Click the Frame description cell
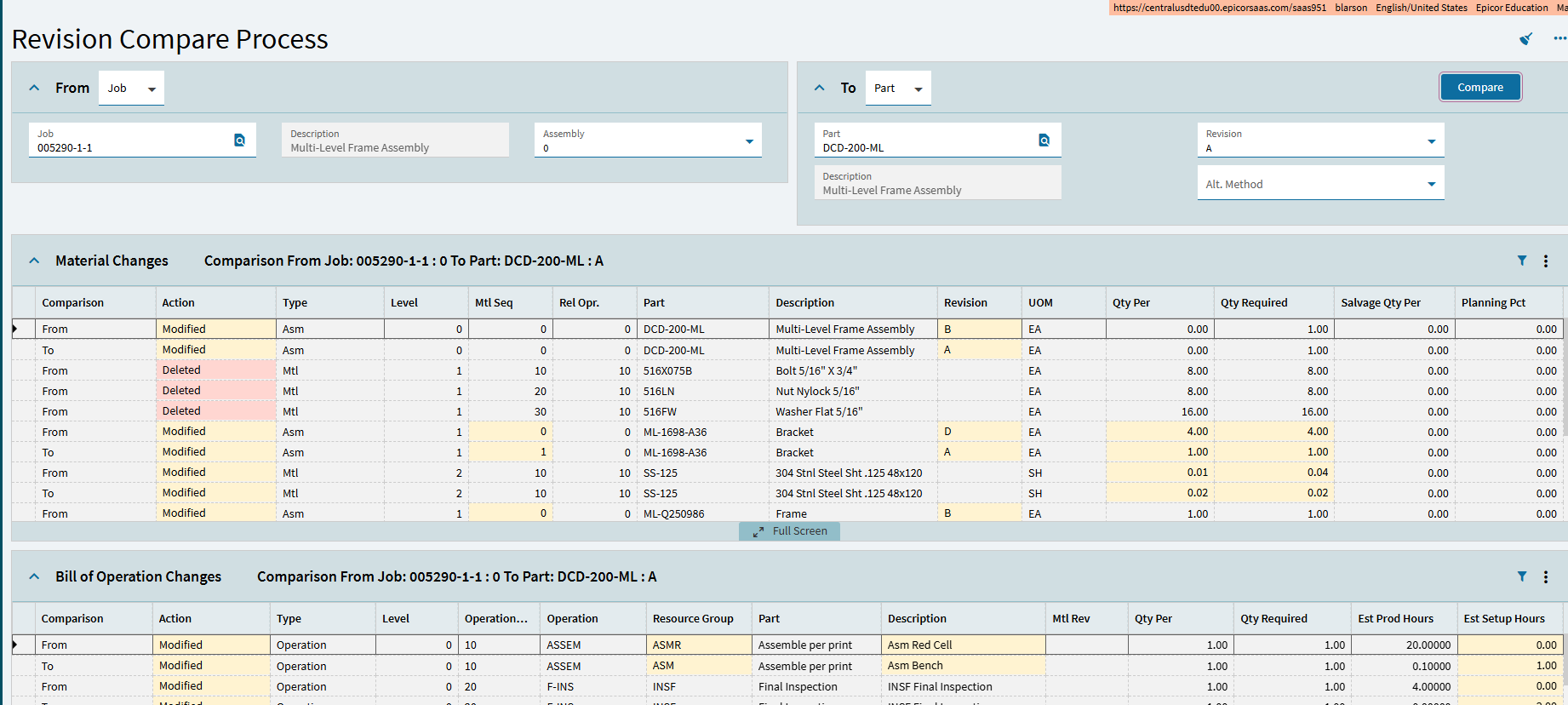Viewport: 1568px width, 705px height. coord(853,513)
